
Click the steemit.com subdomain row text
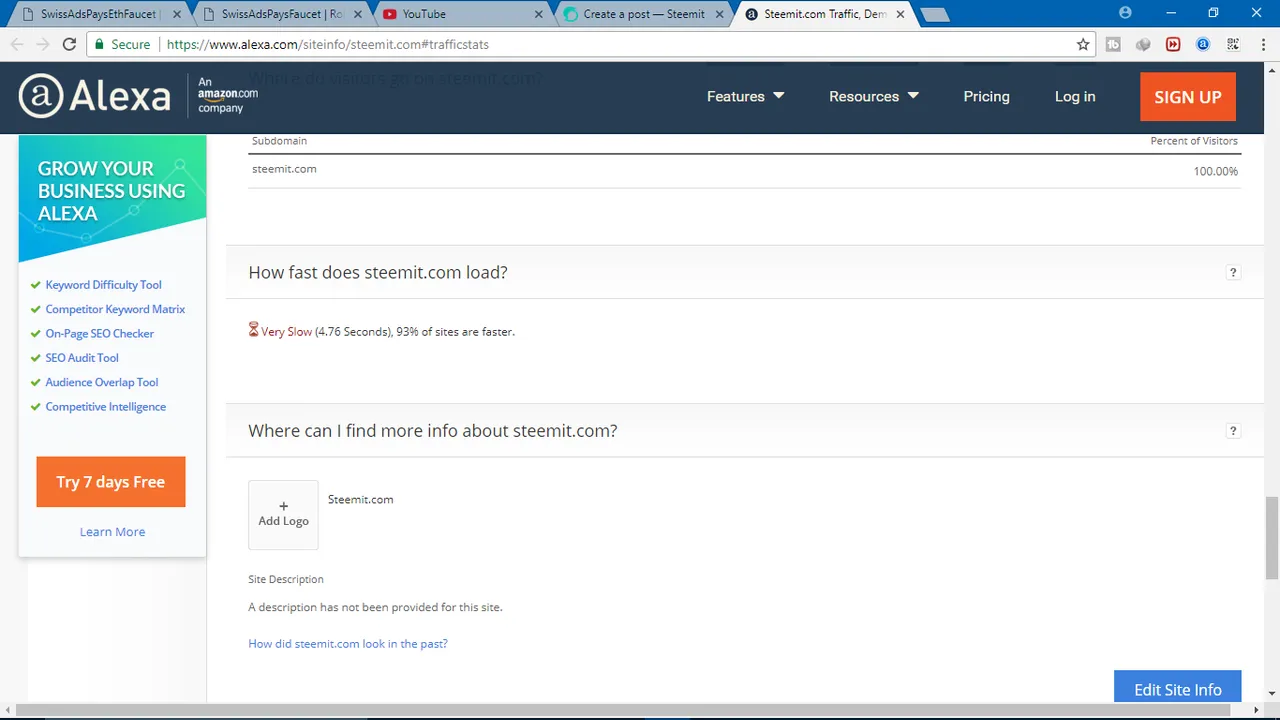pos(284,169)
